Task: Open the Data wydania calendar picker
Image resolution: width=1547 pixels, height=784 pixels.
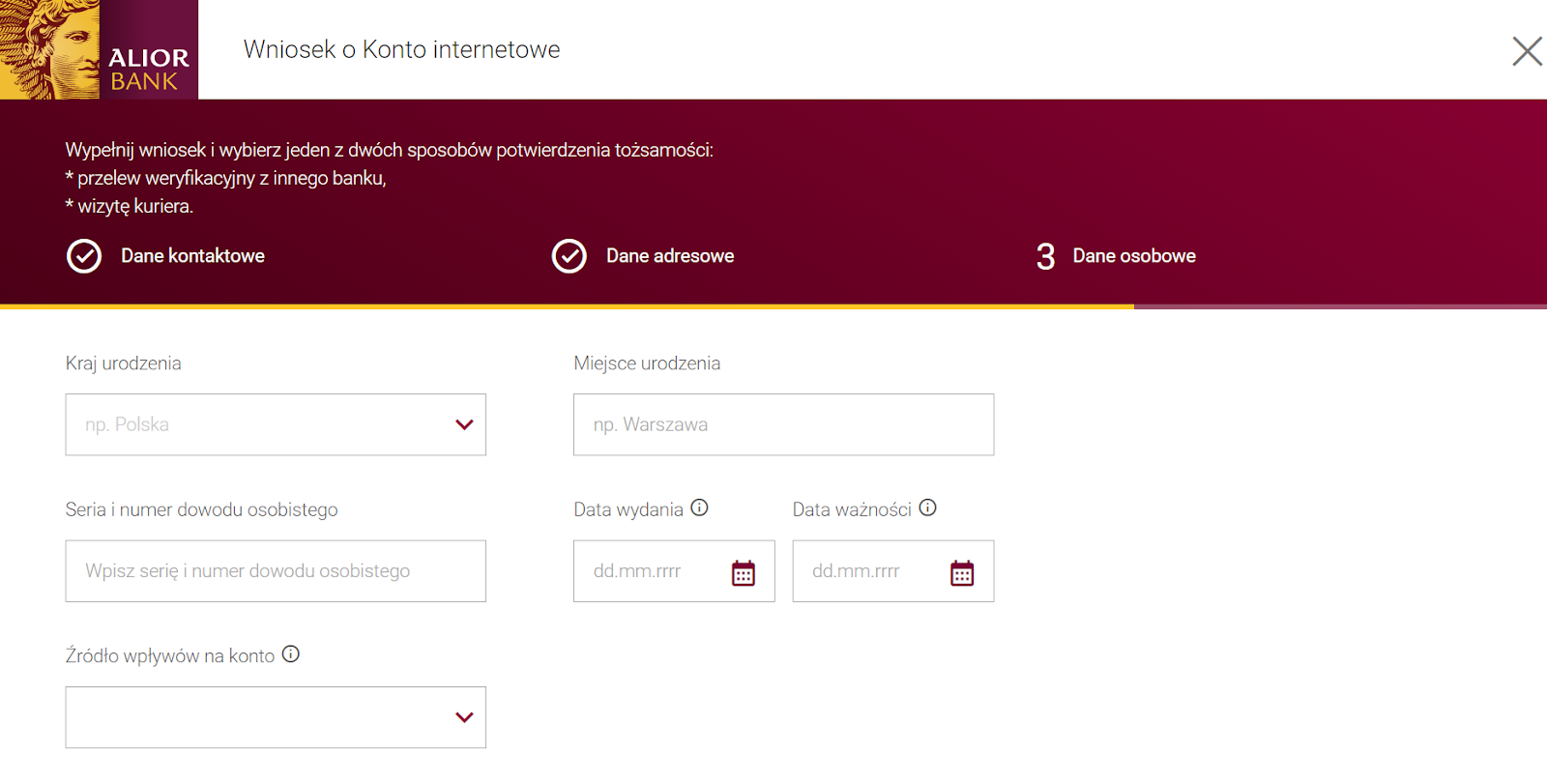Action: point(743,572)
